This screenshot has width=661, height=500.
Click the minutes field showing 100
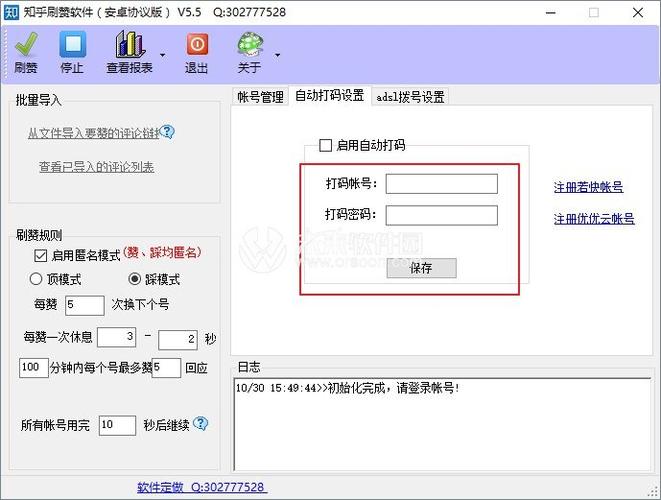click(34, 367)
